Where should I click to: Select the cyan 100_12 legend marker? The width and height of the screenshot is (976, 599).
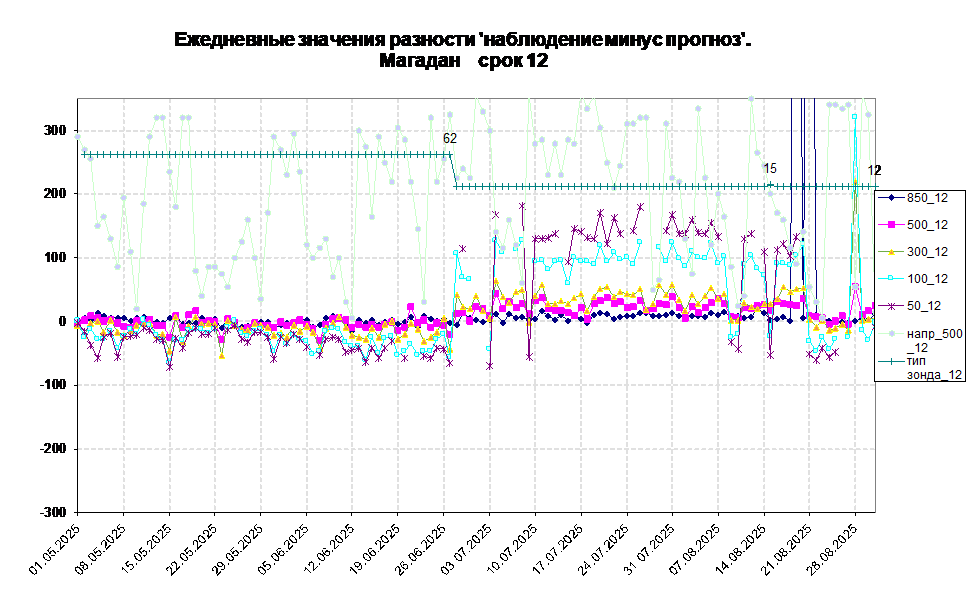point(890,279)
